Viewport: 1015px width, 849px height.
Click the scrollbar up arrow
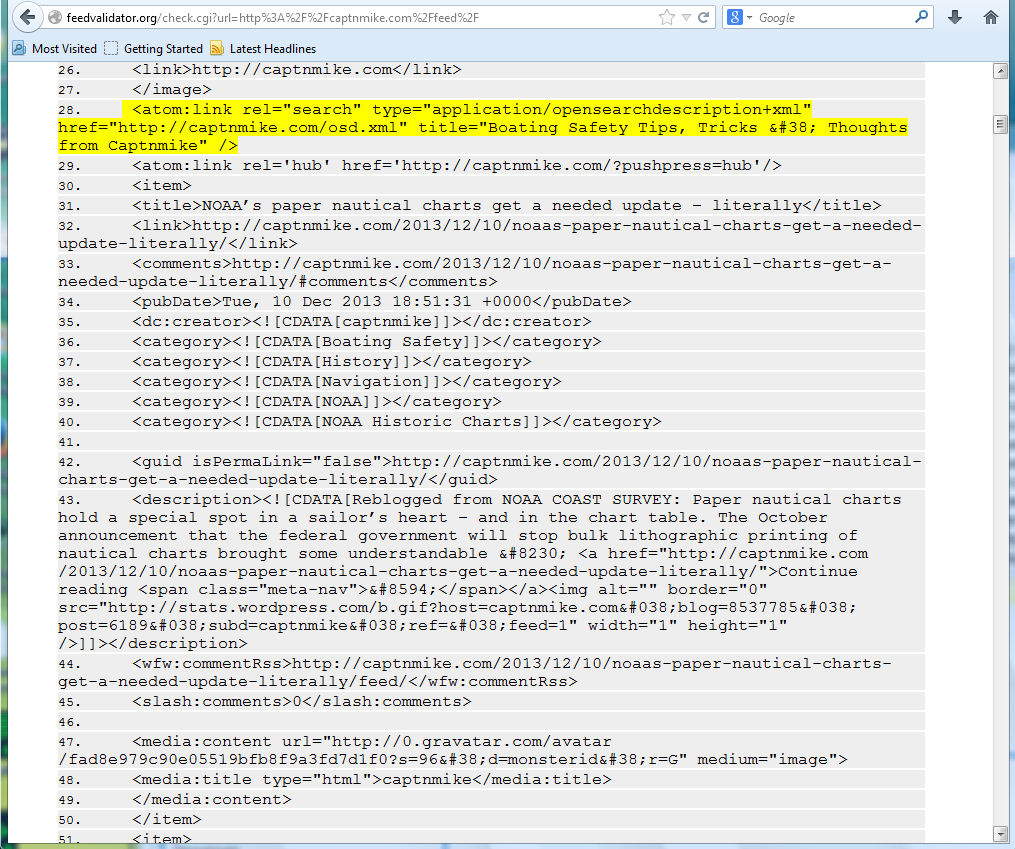999,71
